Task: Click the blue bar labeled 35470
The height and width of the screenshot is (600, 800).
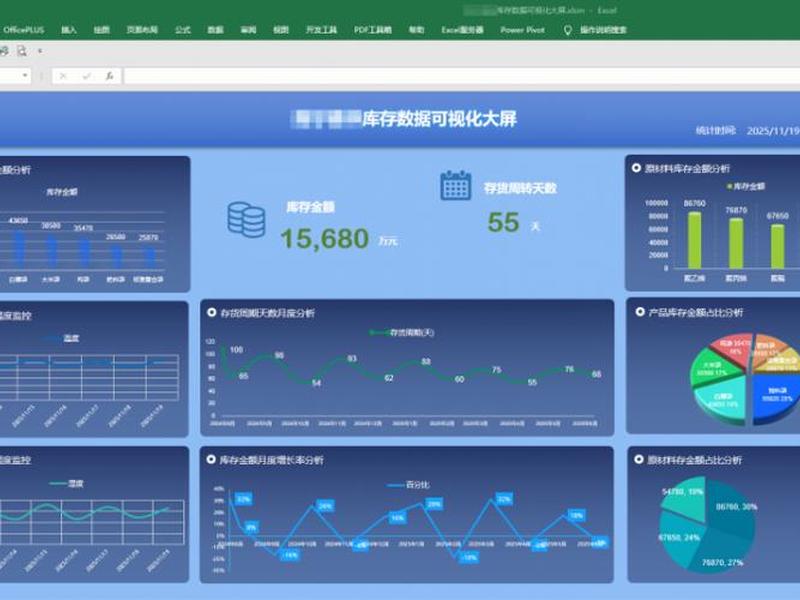Action: [84, 253]
